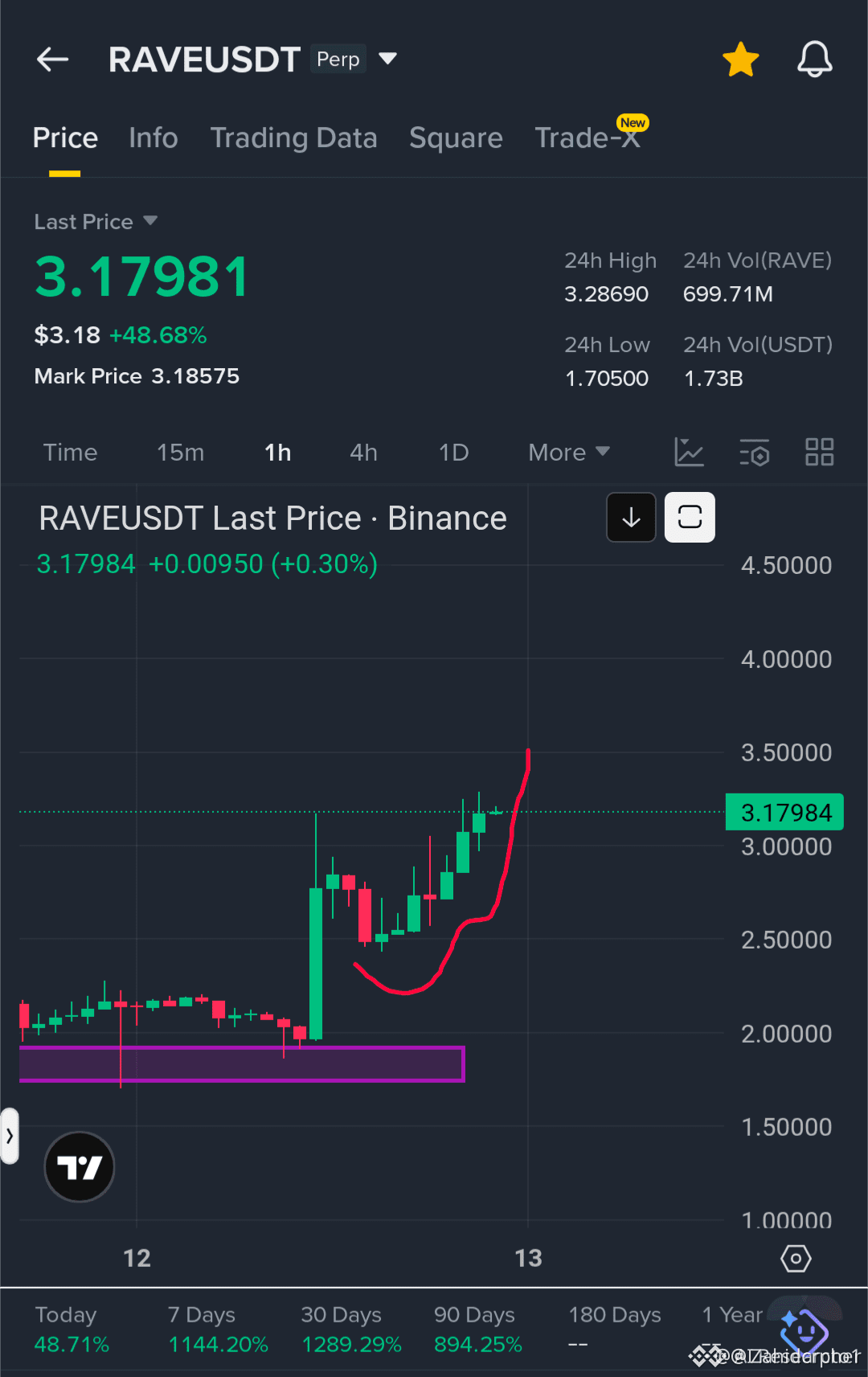Switch to the Price tab
Viewport: 868px width, 1377px height.
click(65, 137)
